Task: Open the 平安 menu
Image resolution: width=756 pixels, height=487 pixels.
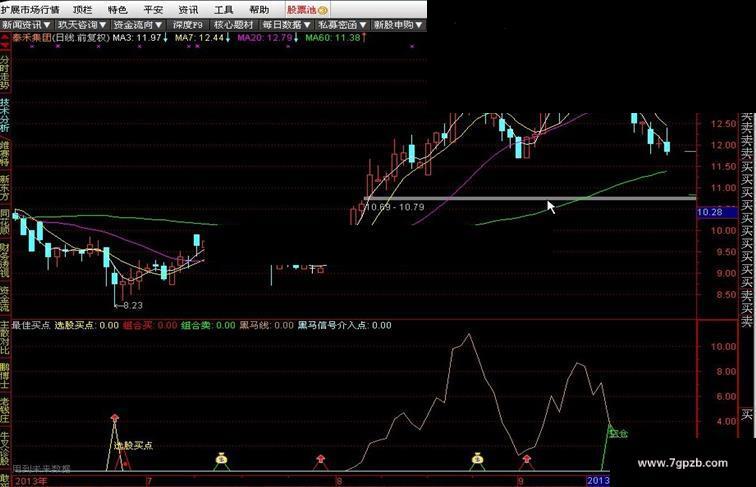Action: [153, 9]
